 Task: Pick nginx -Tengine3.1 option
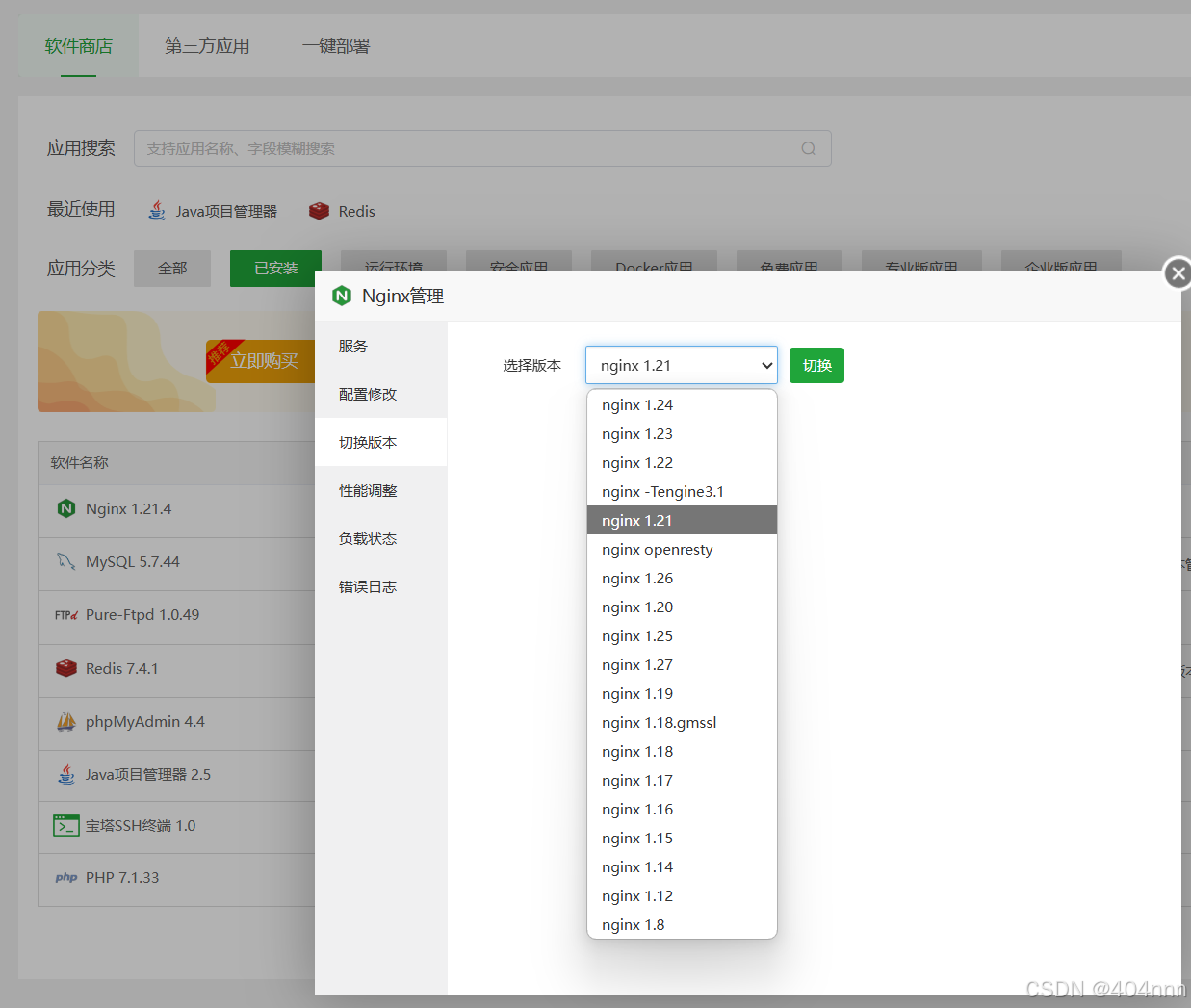[x=682, y=491]
